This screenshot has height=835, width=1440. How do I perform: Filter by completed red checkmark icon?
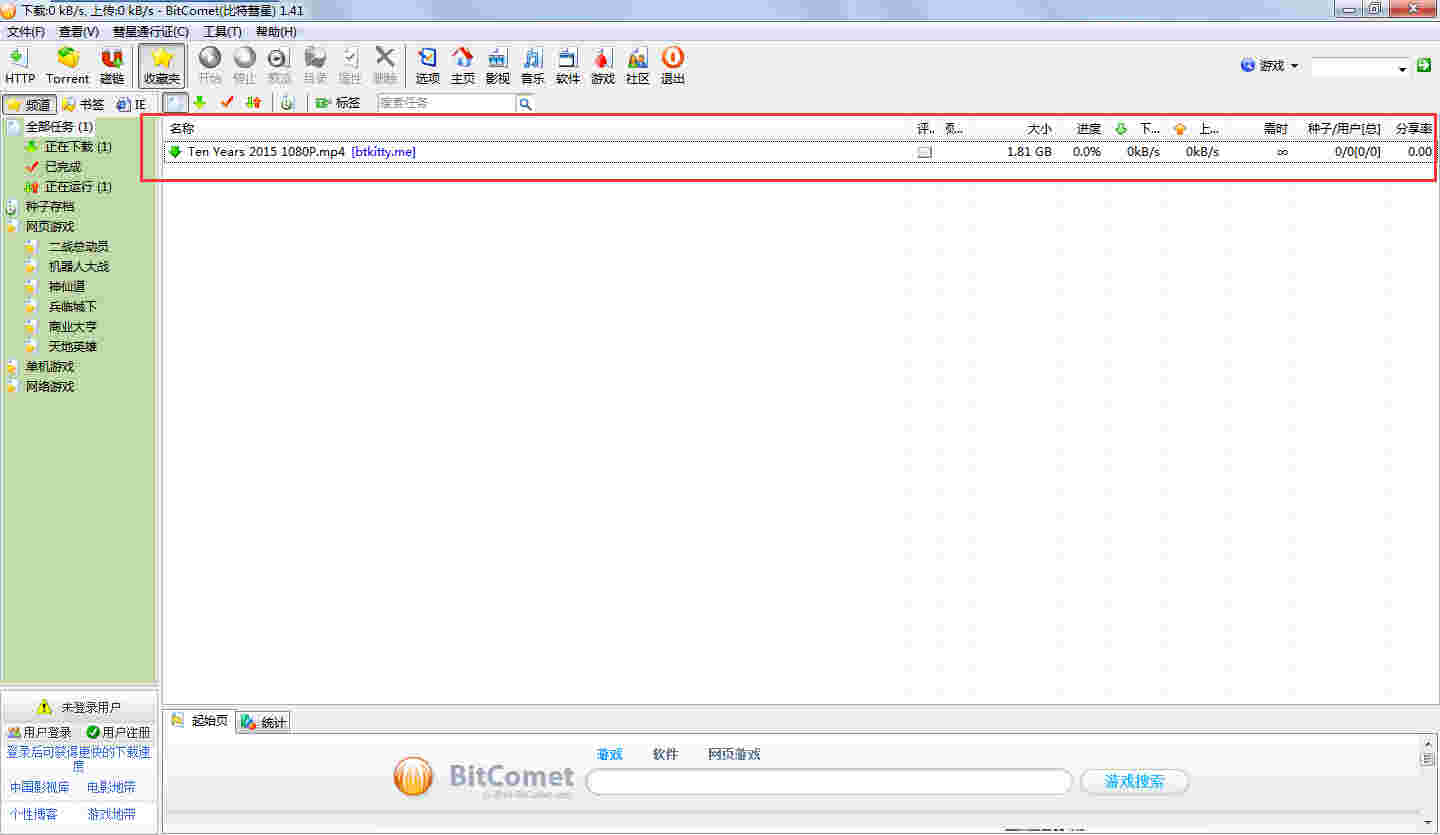click(227, 103)
